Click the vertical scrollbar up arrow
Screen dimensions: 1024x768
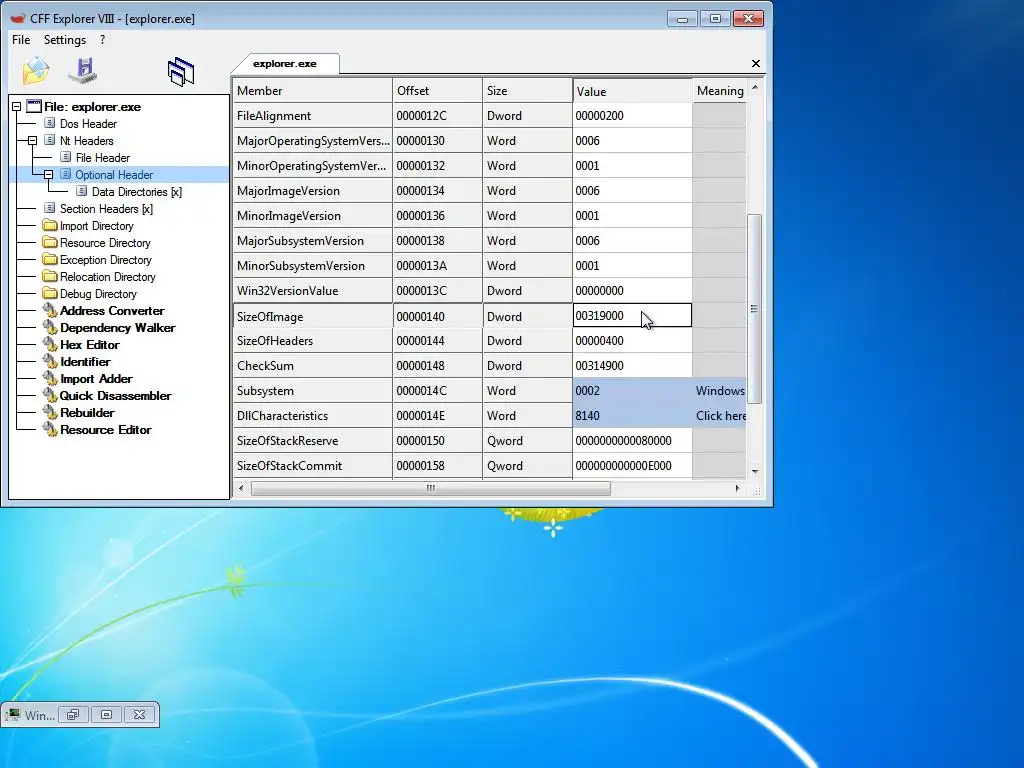point(755,87)
